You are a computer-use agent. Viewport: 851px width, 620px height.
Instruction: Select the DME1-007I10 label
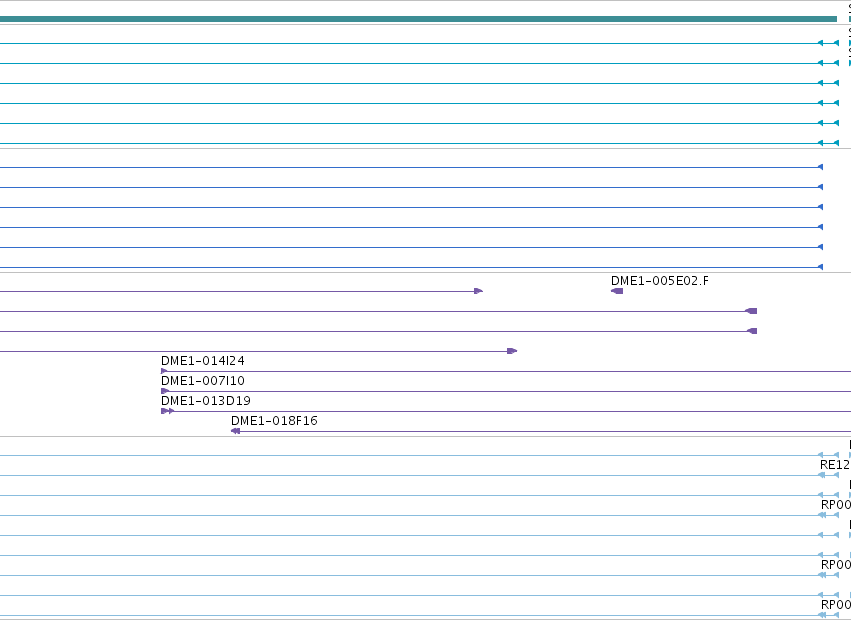point(202,381)
